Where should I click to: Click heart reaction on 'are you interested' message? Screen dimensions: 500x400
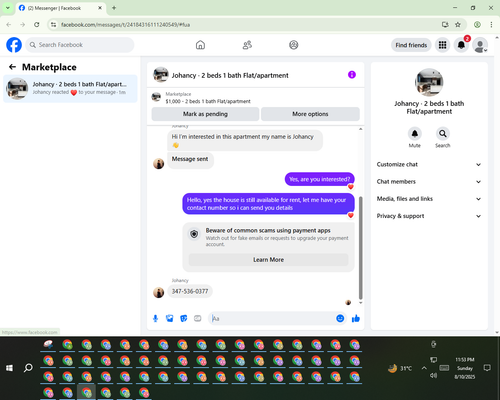(x=350, y=187)
